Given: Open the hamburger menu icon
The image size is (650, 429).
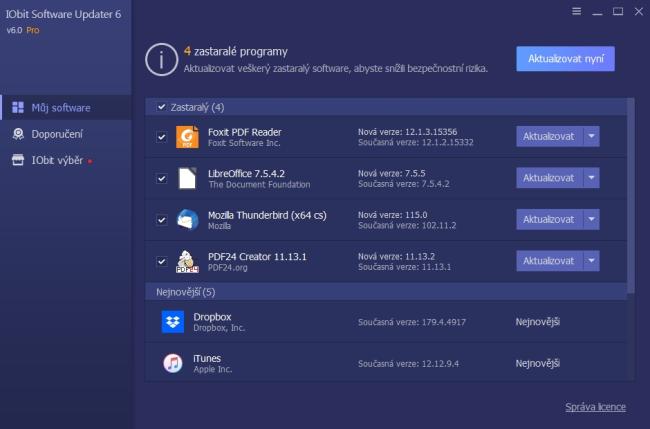Looking at the screenshot, I should [576, 11].
